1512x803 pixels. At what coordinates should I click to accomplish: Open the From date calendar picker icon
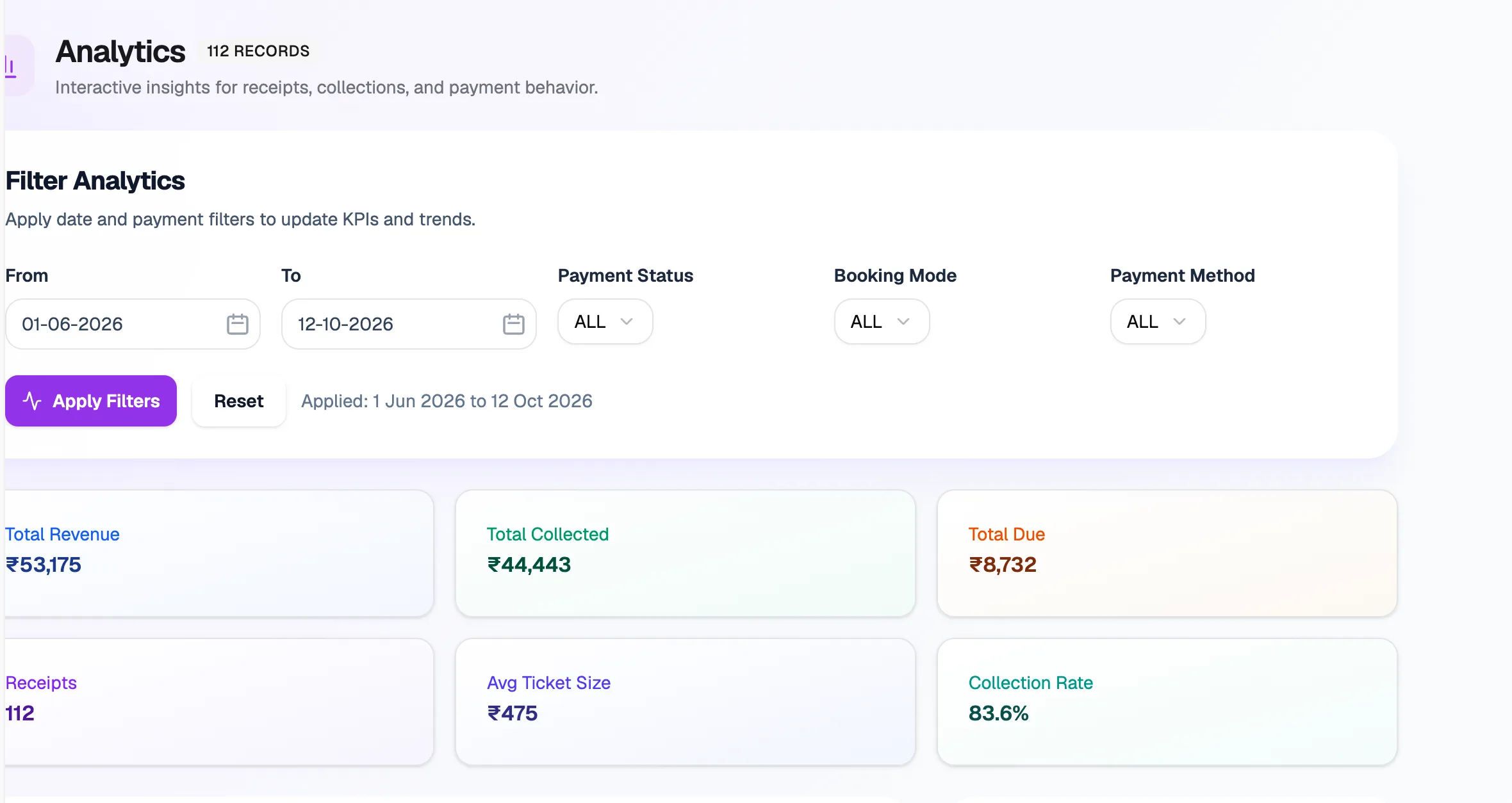[x=237, y=324]
